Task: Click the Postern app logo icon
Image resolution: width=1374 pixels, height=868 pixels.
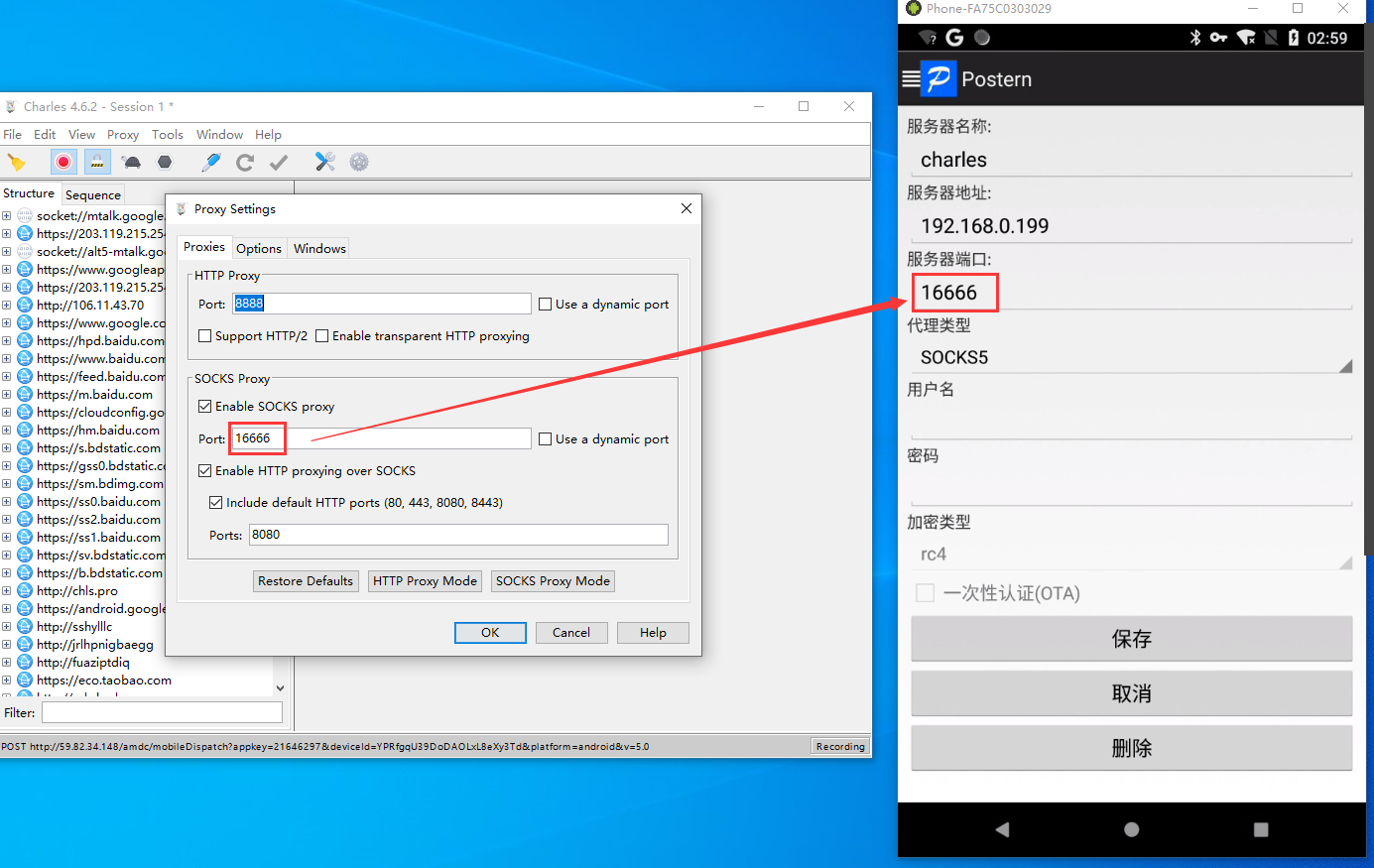Action: coord(938,78)
